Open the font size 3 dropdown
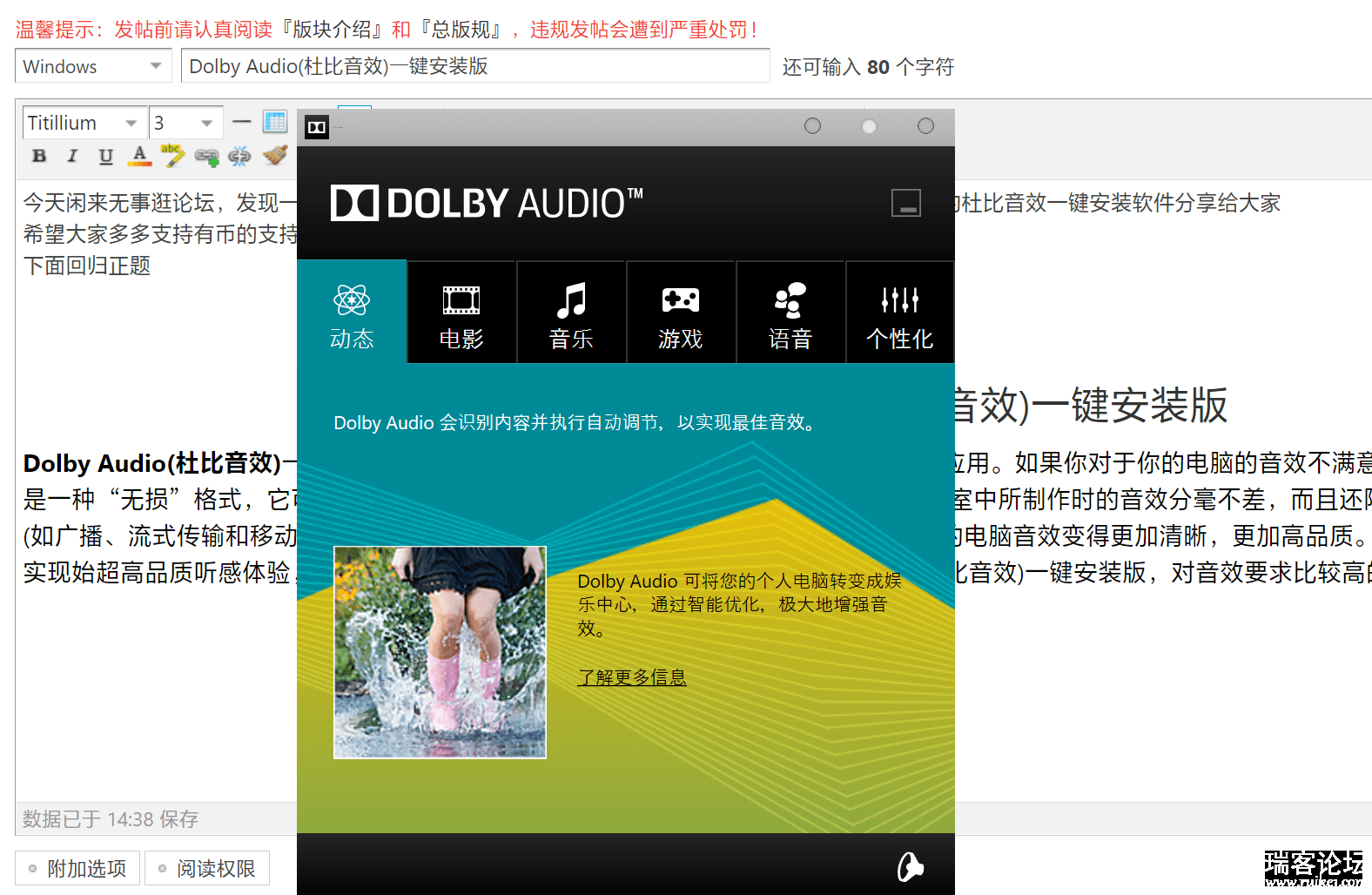Image resolution: width=1372 pixels, height=895 pixels. tap(186, 123)
